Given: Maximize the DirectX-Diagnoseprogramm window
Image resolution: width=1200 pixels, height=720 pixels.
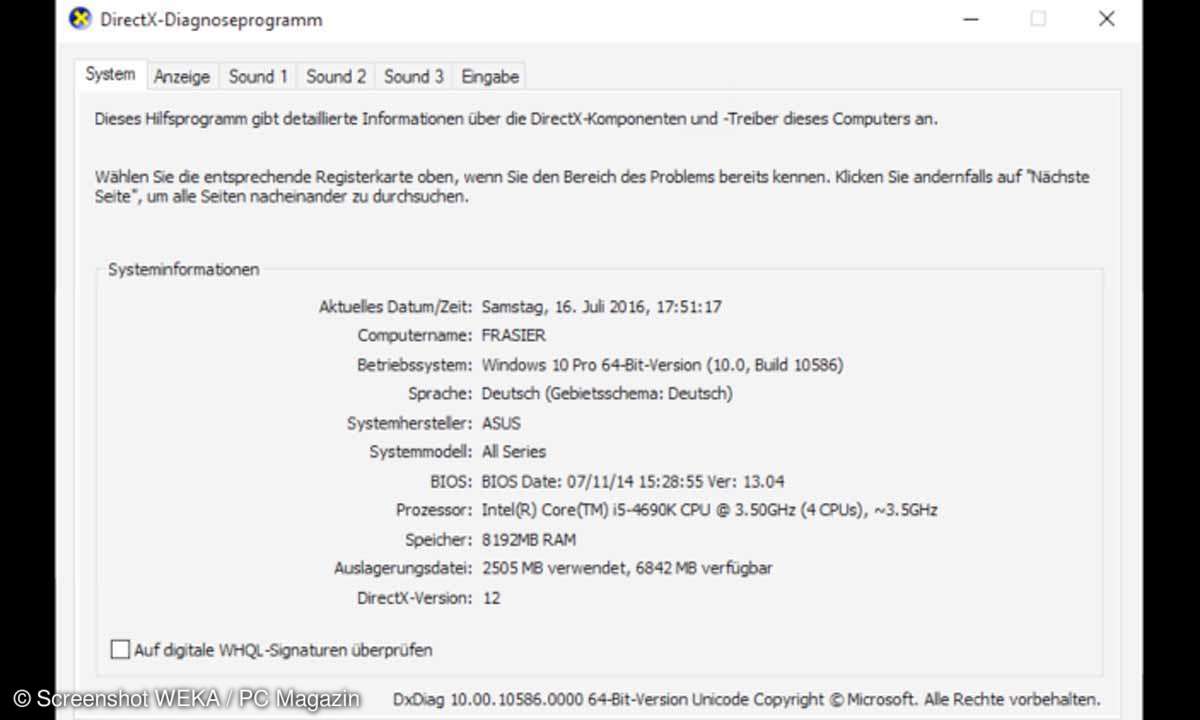Looking at the screenshot, I should pos(1038,19).
